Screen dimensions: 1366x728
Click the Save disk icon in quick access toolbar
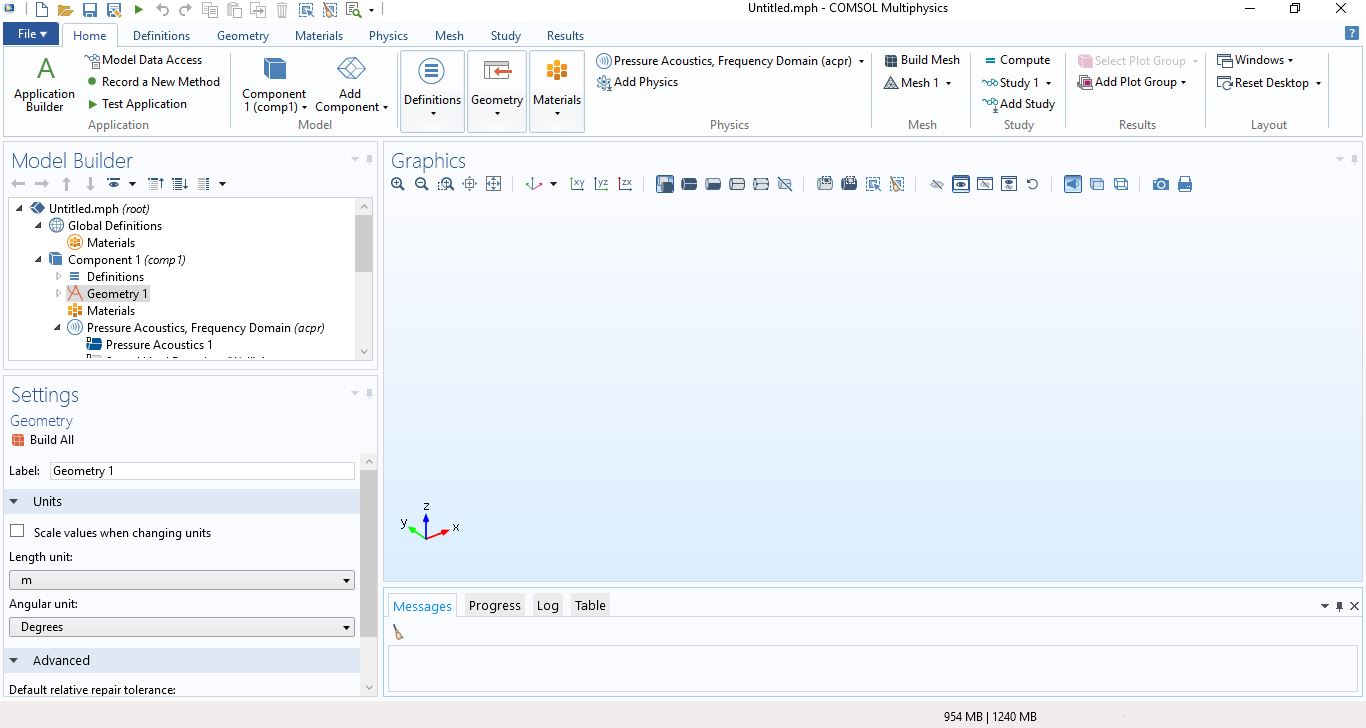[89, 10]
